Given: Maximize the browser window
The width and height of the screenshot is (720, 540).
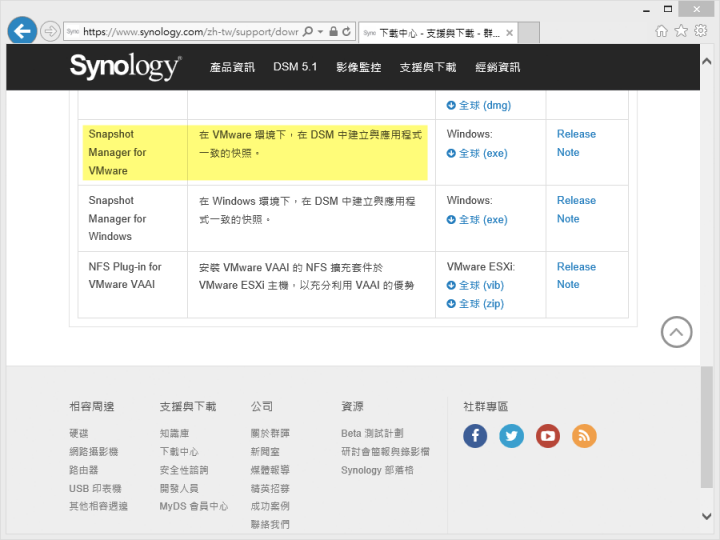Looking at the screenshot, I should click(x=668, y=9).
